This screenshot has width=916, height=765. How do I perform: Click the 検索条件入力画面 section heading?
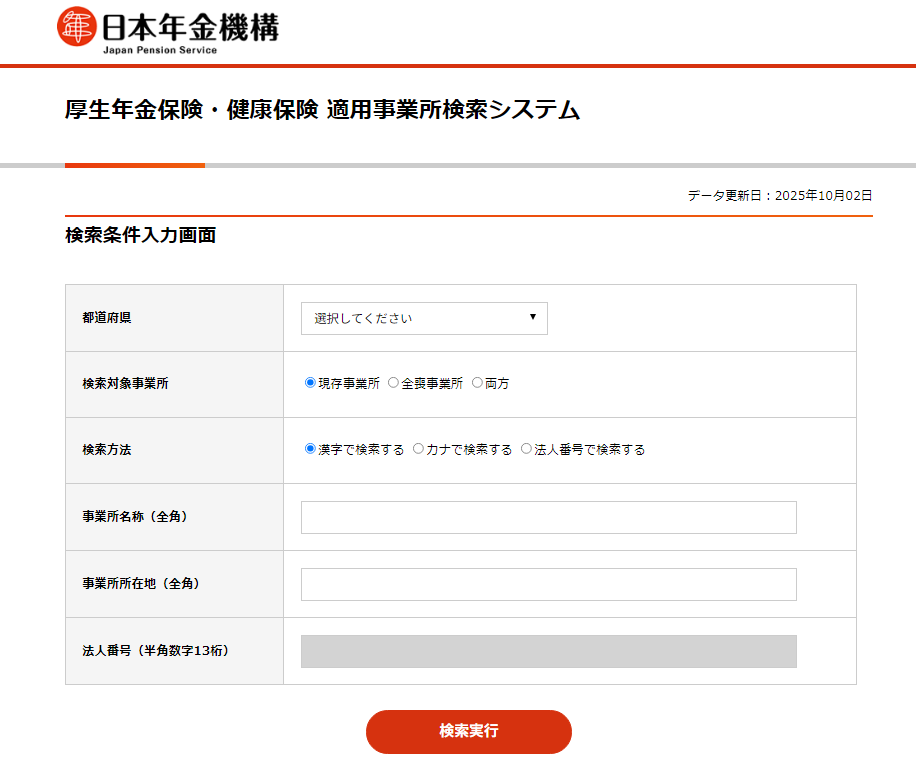(140, 236)
